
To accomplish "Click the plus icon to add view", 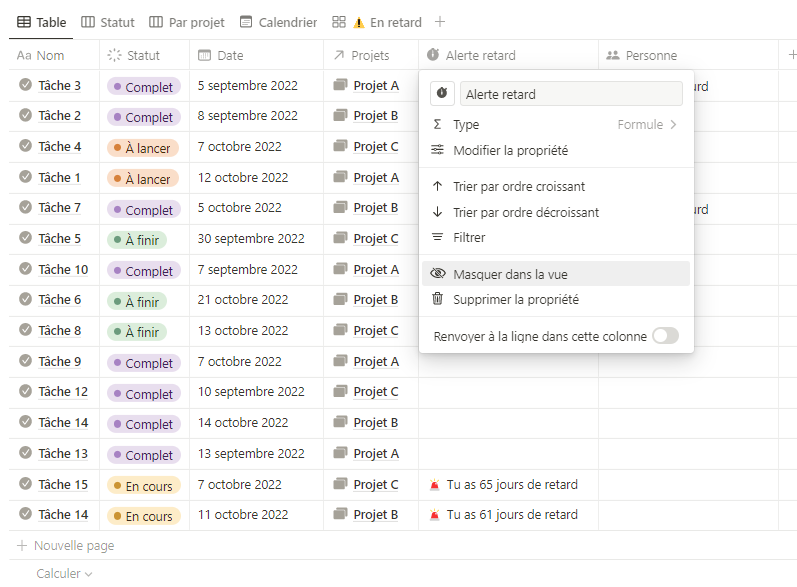I will pos(440,22).
